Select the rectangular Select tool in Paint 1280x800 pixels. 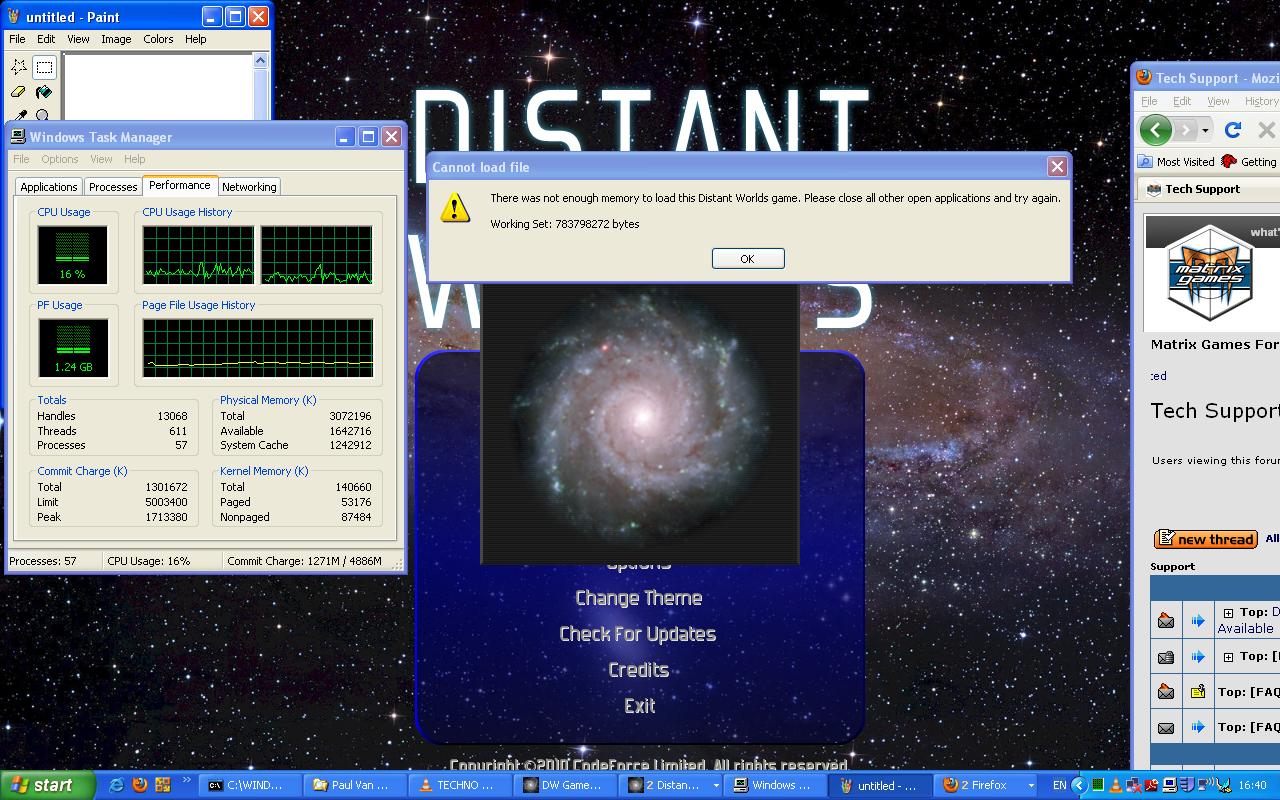(x=44, y=67)
